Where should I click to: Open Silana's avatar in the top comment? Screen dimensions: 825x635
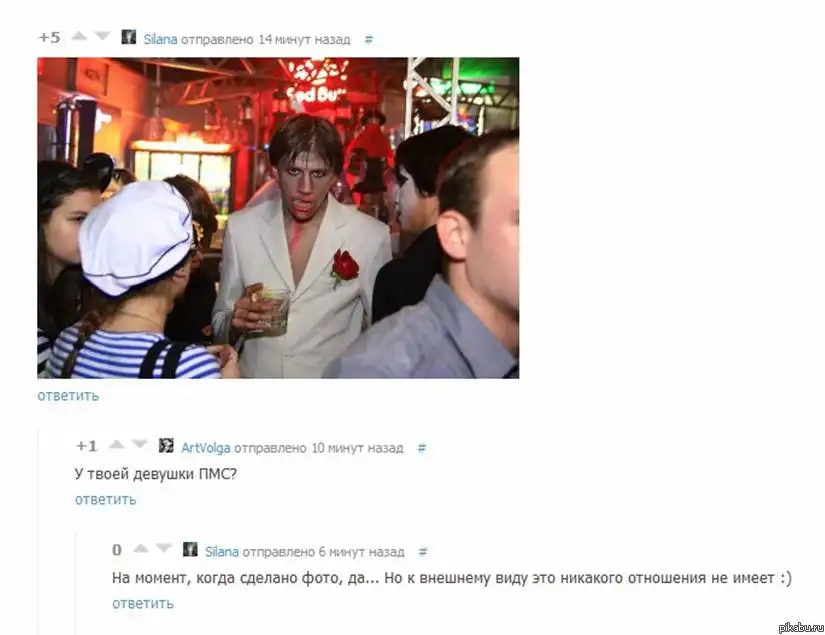[x=129, y=37]
